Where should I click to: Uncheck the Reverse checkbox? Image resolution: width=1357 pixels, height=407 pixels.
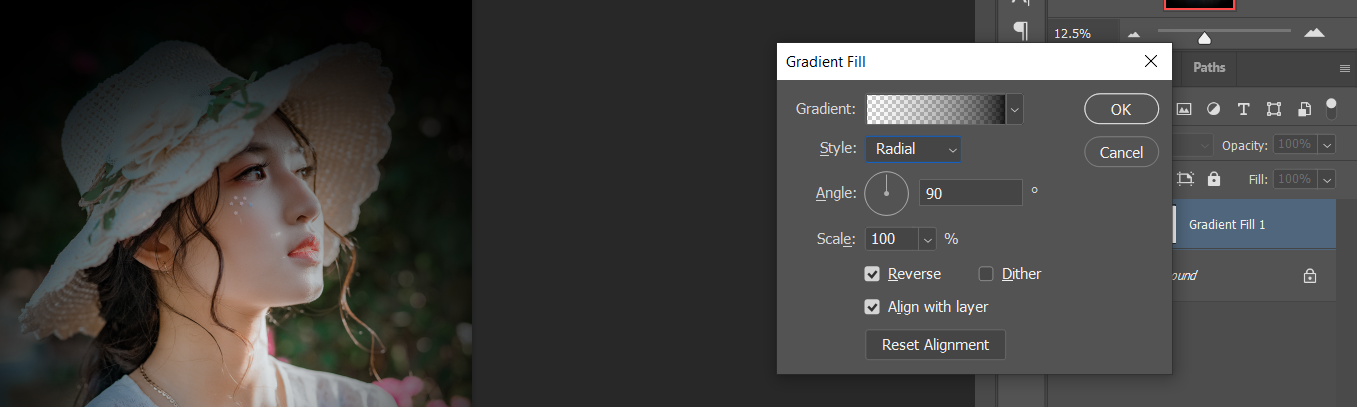873,274
